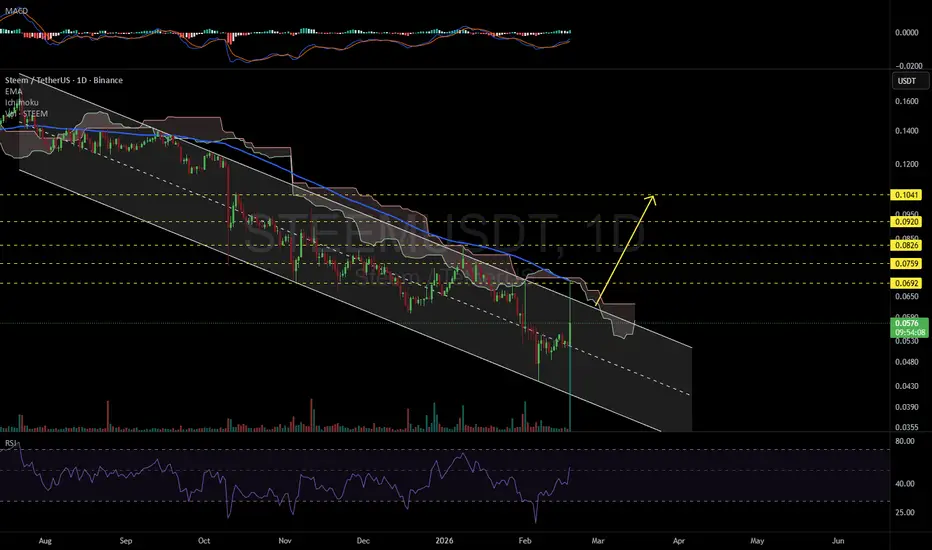Click the 0.1200 price axis value
The image size is (932, 550).
pyautogui.click(x=906, y=164)
